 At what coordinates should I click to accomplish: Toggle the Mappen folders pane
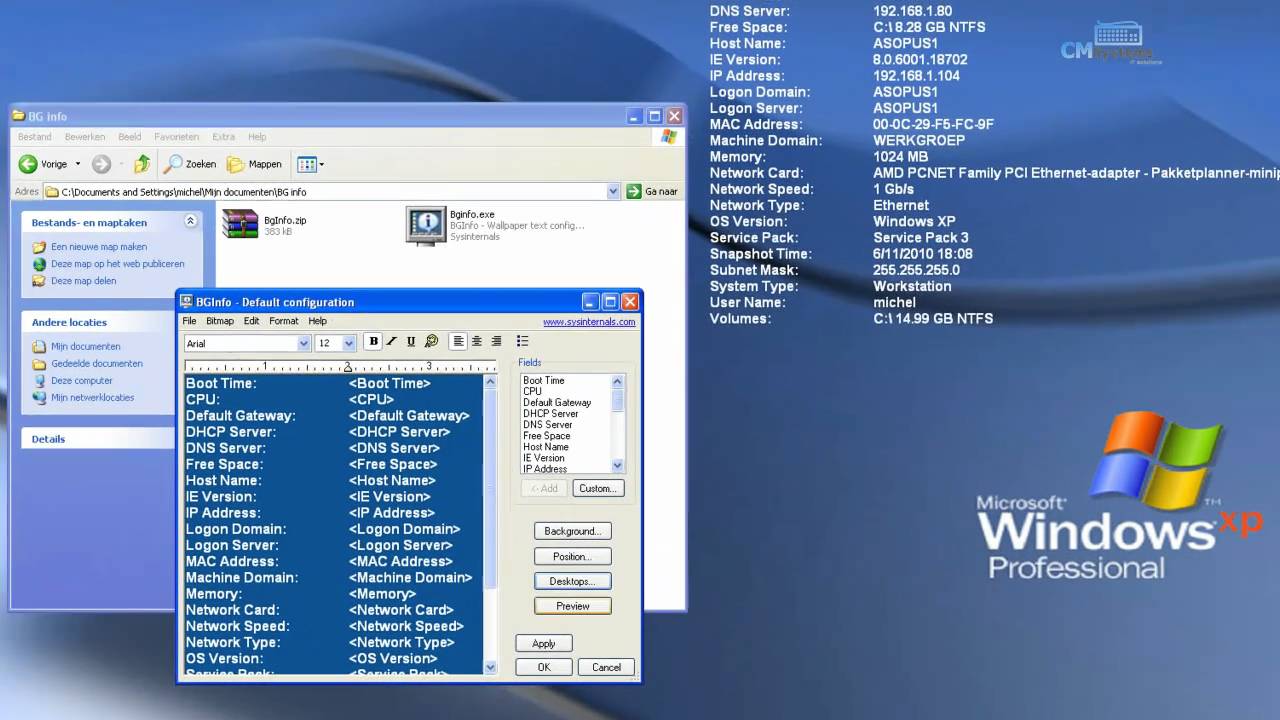254,164
